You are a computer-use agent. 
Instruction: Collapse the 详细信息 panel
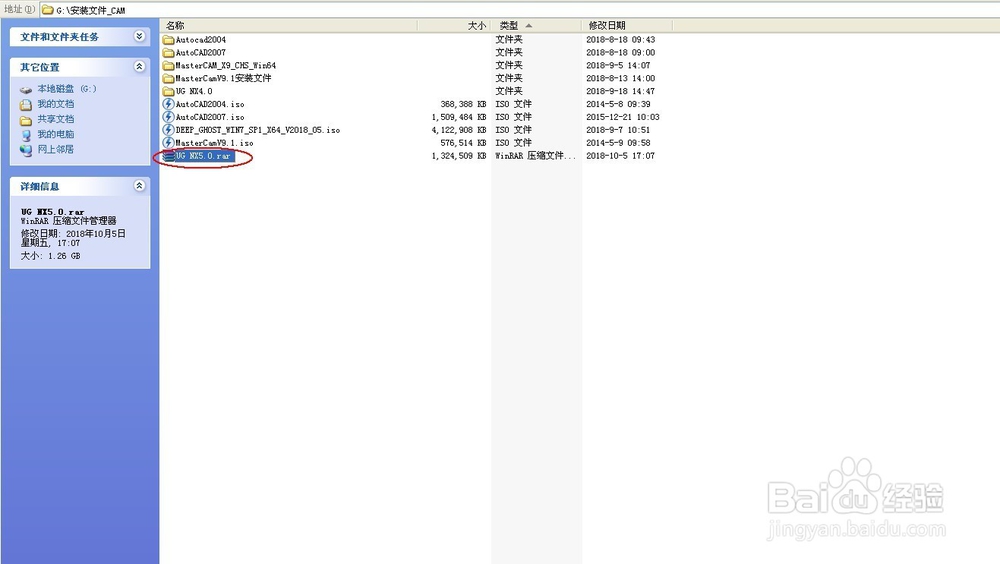pos(139,186)
